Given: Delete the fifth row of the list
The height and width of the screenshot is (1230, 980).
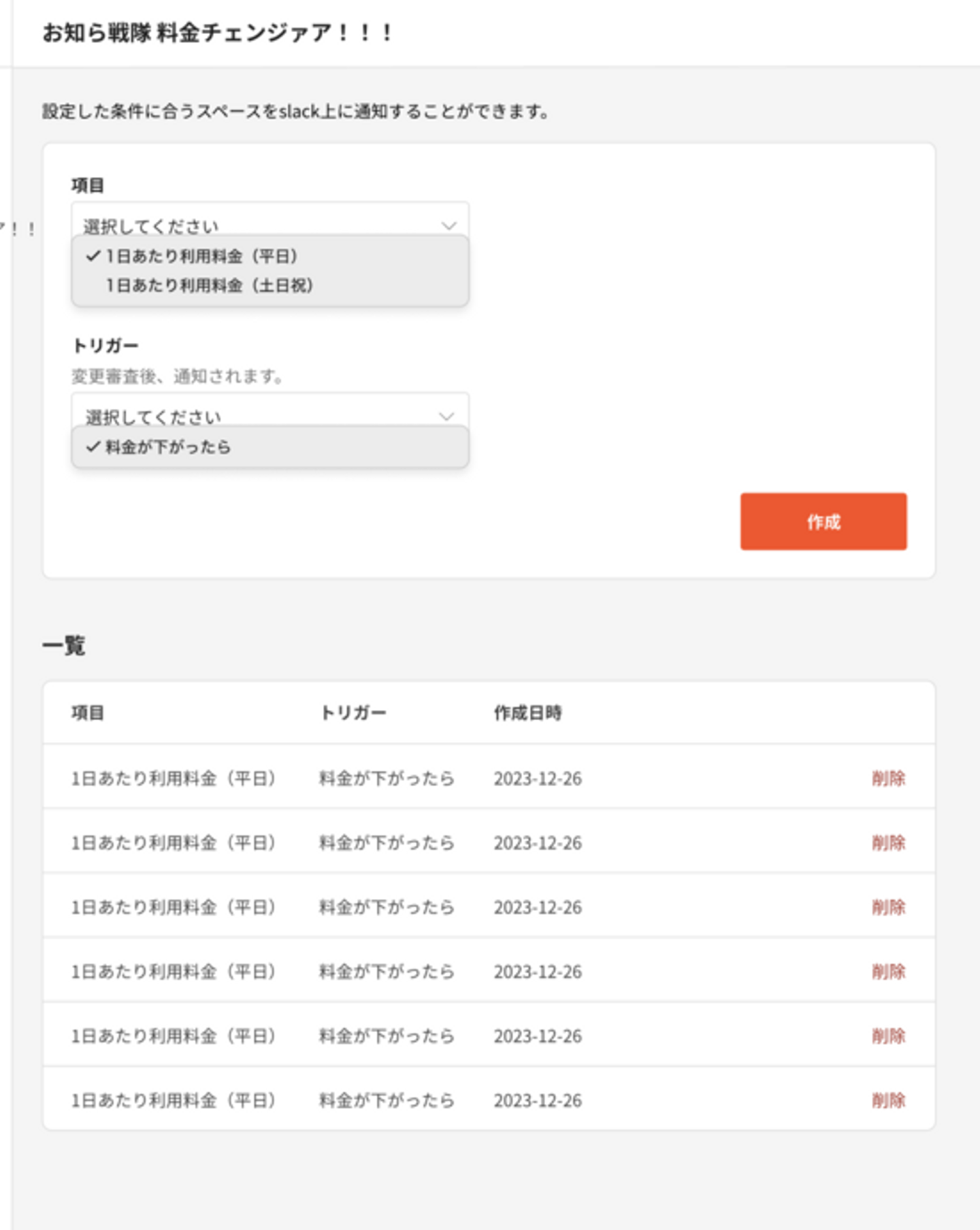Looking at the screenshot, I should [888, 1036].
